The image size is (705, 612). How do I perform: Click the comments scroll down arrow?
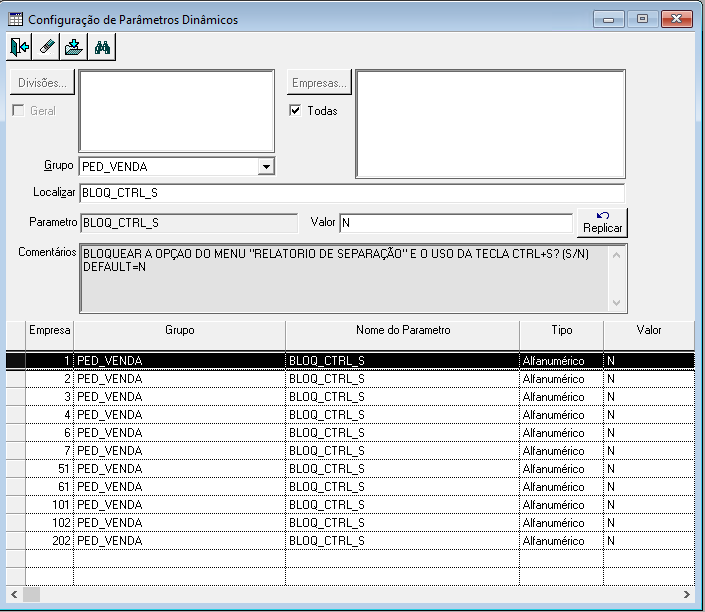coord(616,303)
